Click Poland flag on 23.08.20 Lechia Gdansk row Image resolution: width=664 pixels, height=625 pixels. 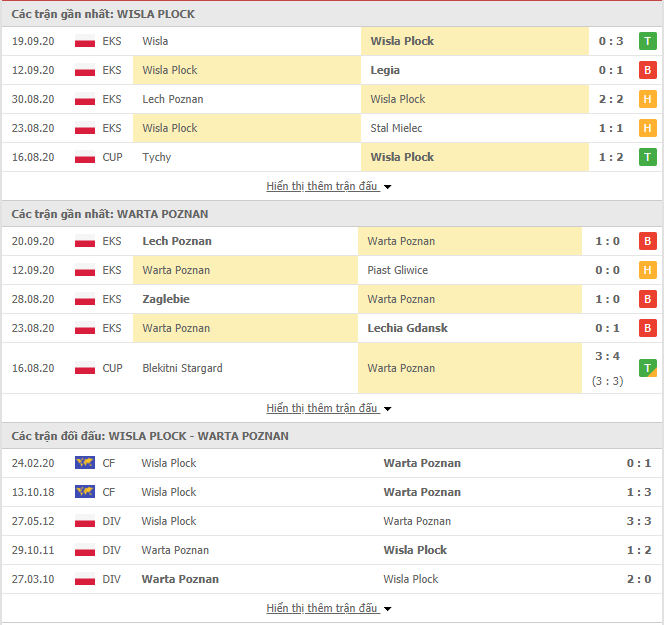pyautogui.click(x=85, y=329)
